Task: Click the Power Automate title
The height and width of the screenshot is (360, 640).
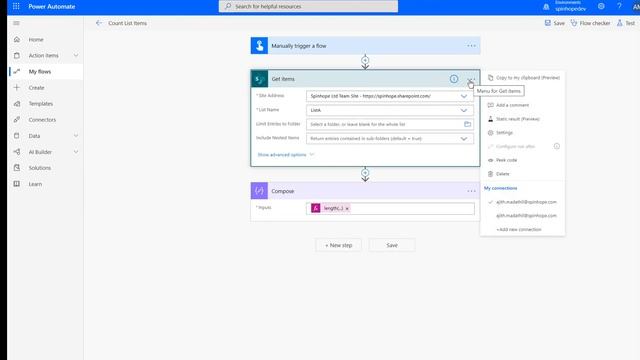Action: click(x=52, y=7)
